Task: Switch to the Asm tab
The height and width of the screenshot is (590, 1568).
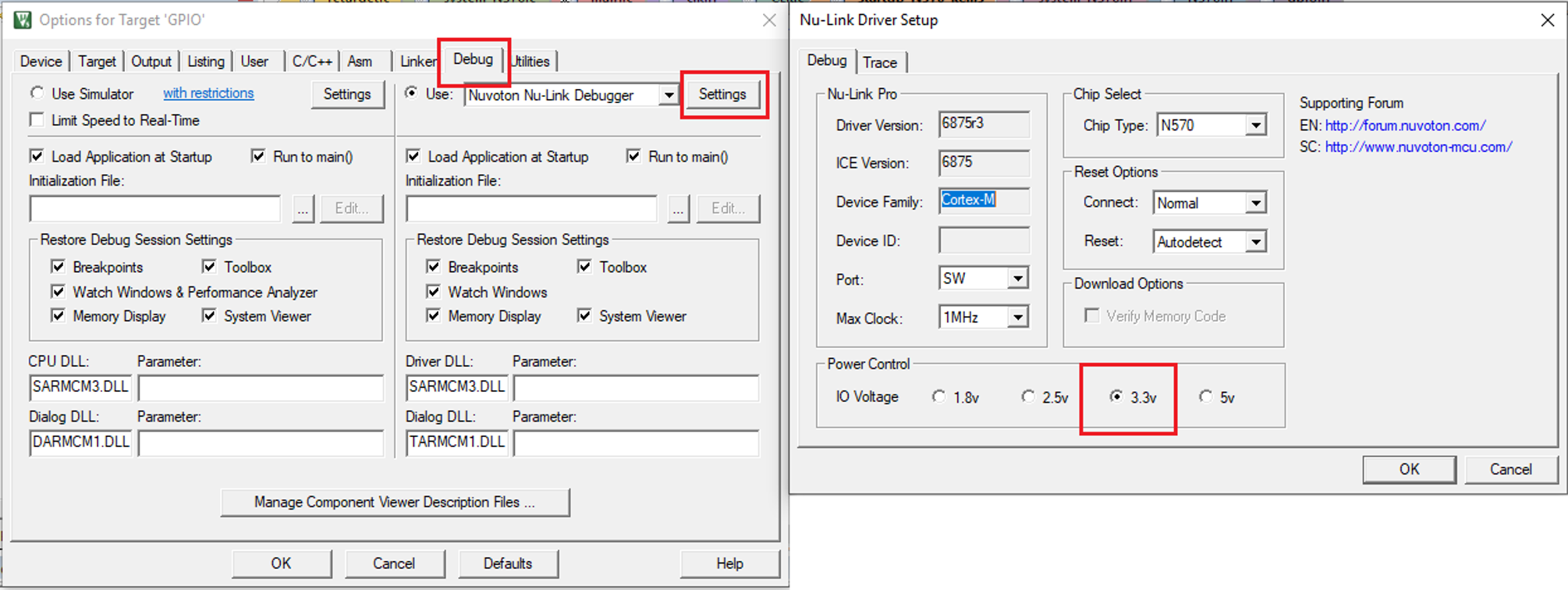Action: (x=360, y=61)
